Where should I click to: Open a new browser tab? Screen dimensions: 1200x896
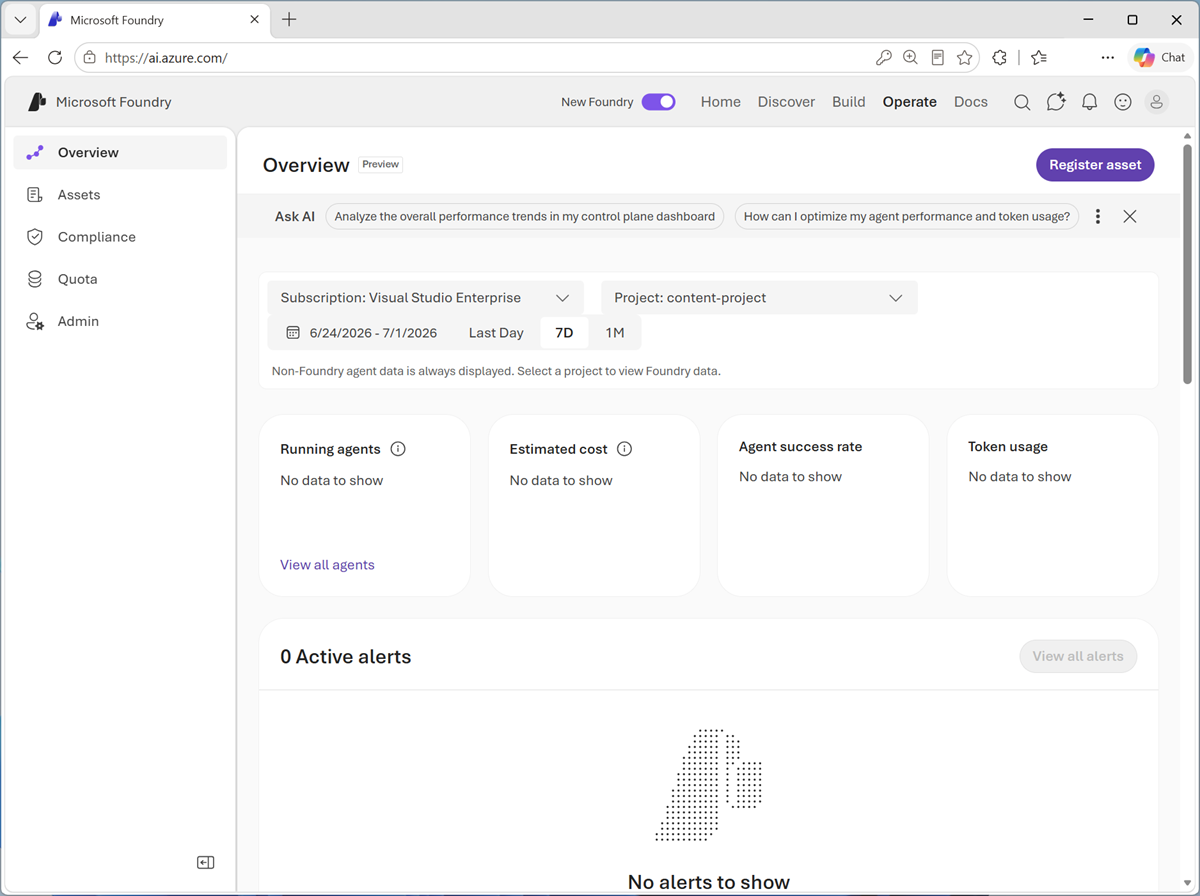click(x=289, y=20)
